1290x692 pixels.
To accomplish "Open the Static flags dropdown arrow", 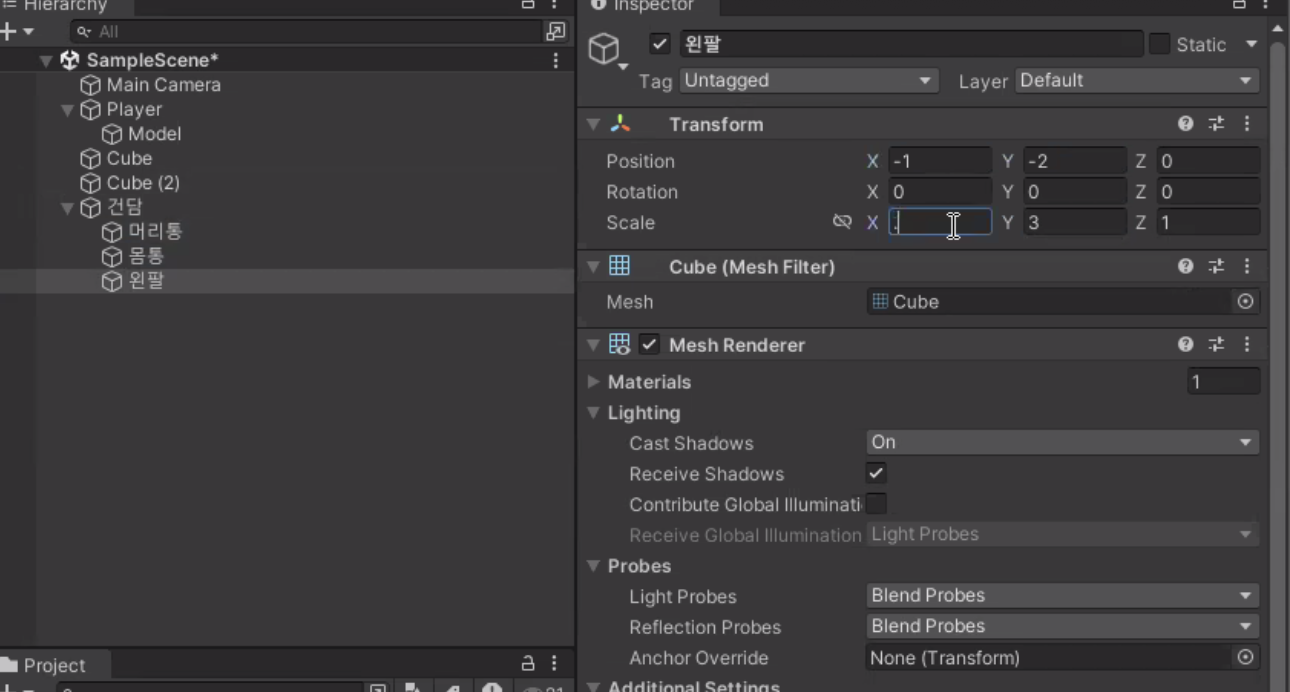I will [1251, 45].
